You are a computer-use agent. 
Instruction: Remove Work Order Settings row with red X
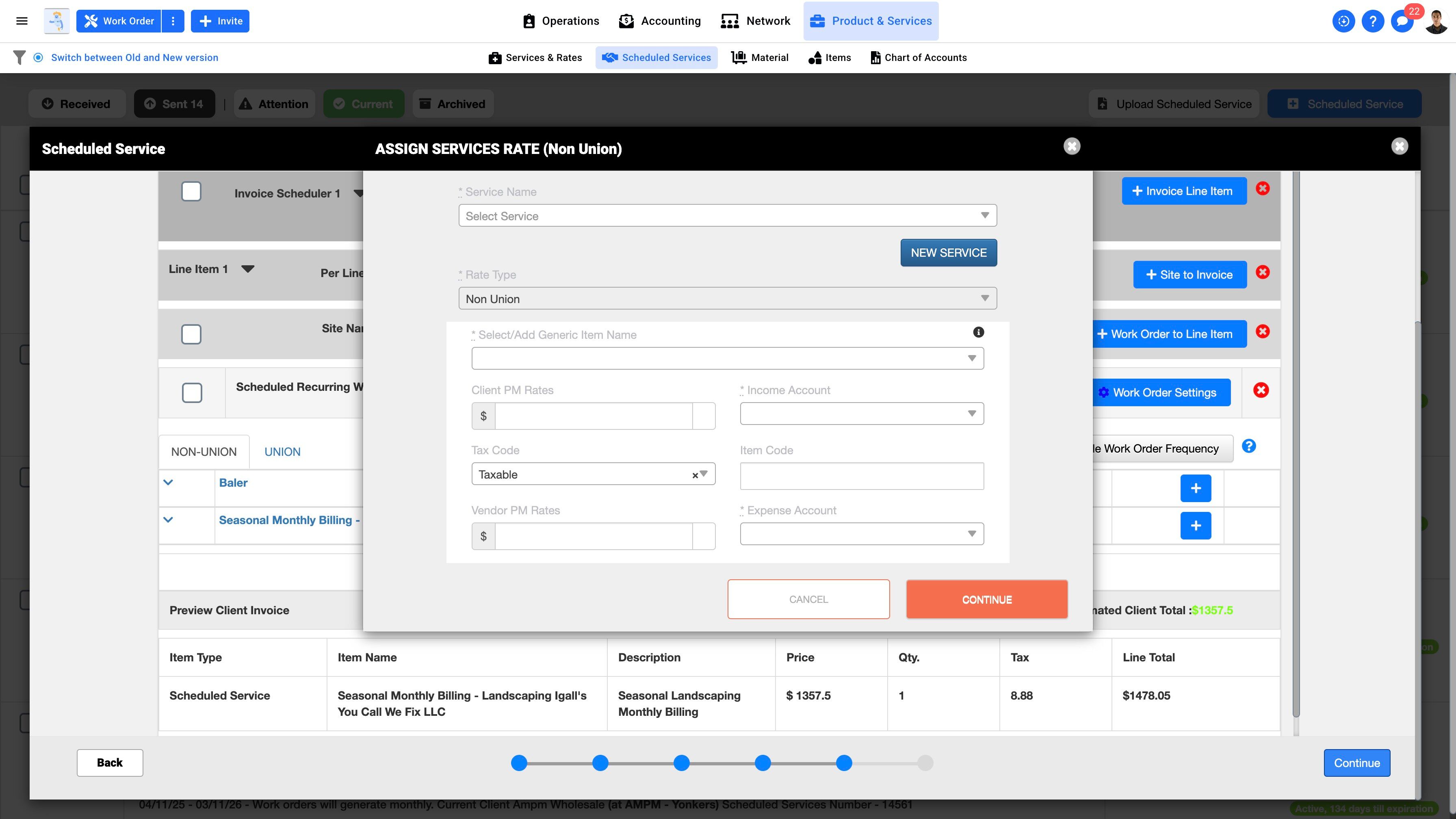[1261, 390]
